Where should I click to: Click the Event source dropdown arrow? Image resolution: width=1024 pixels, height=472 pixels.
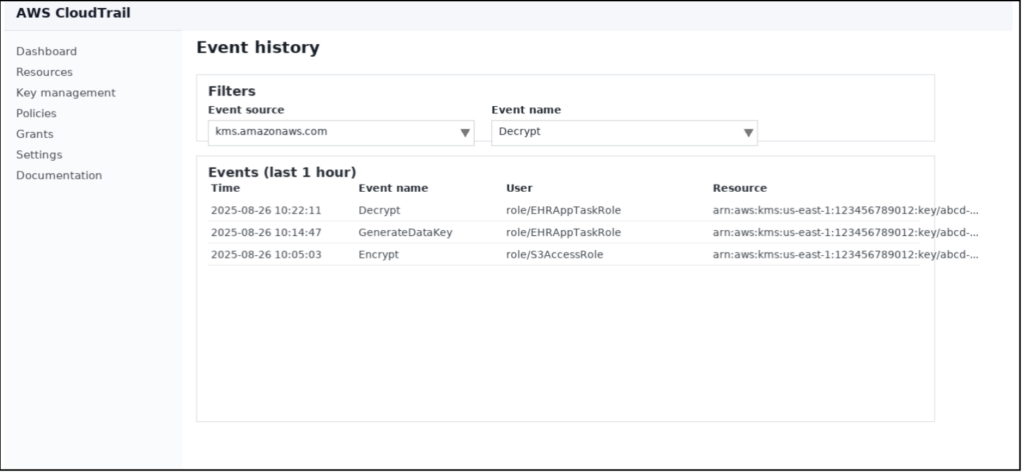pos(465,133)
